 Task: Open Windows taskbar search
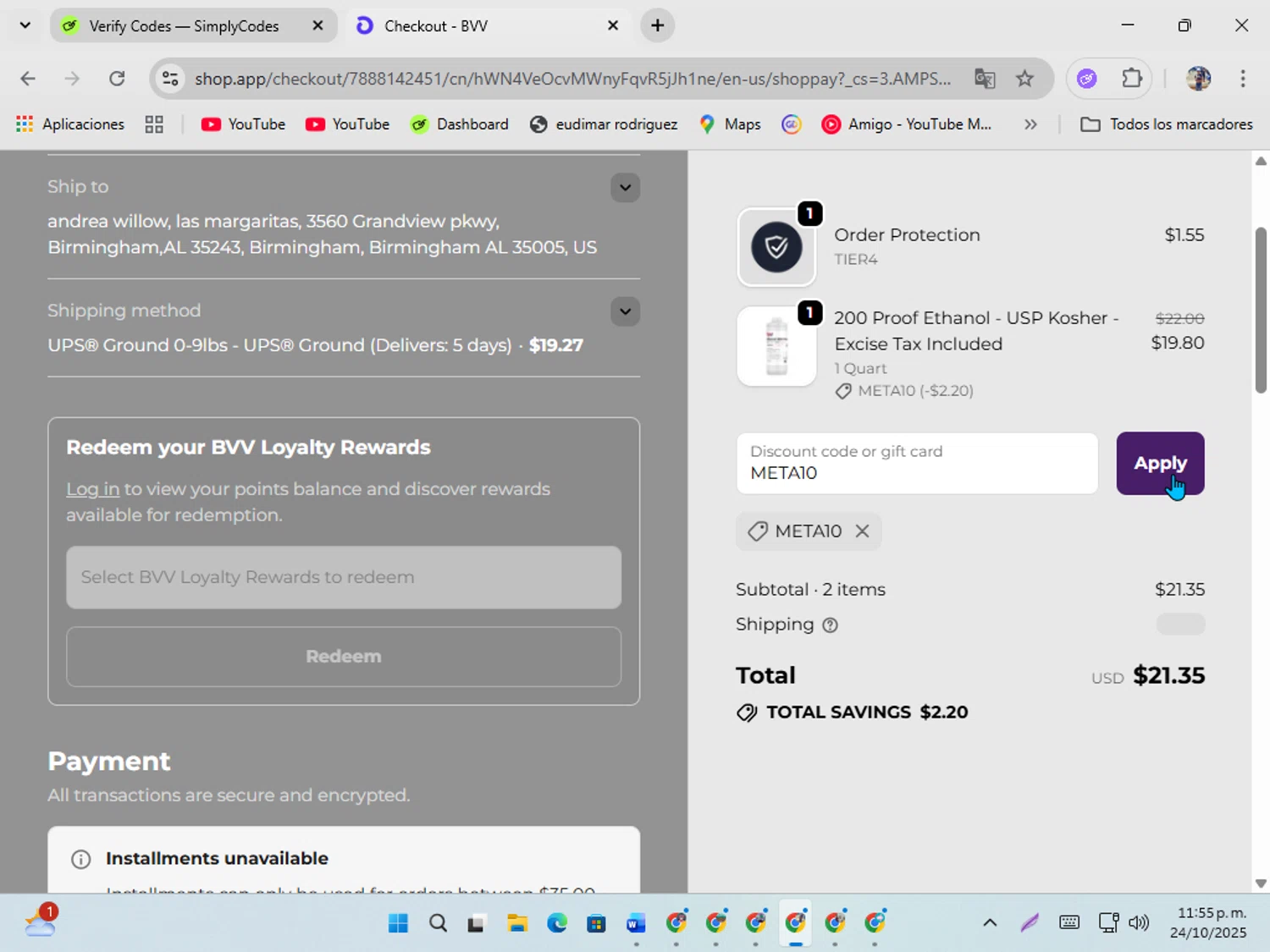point(438,923)
